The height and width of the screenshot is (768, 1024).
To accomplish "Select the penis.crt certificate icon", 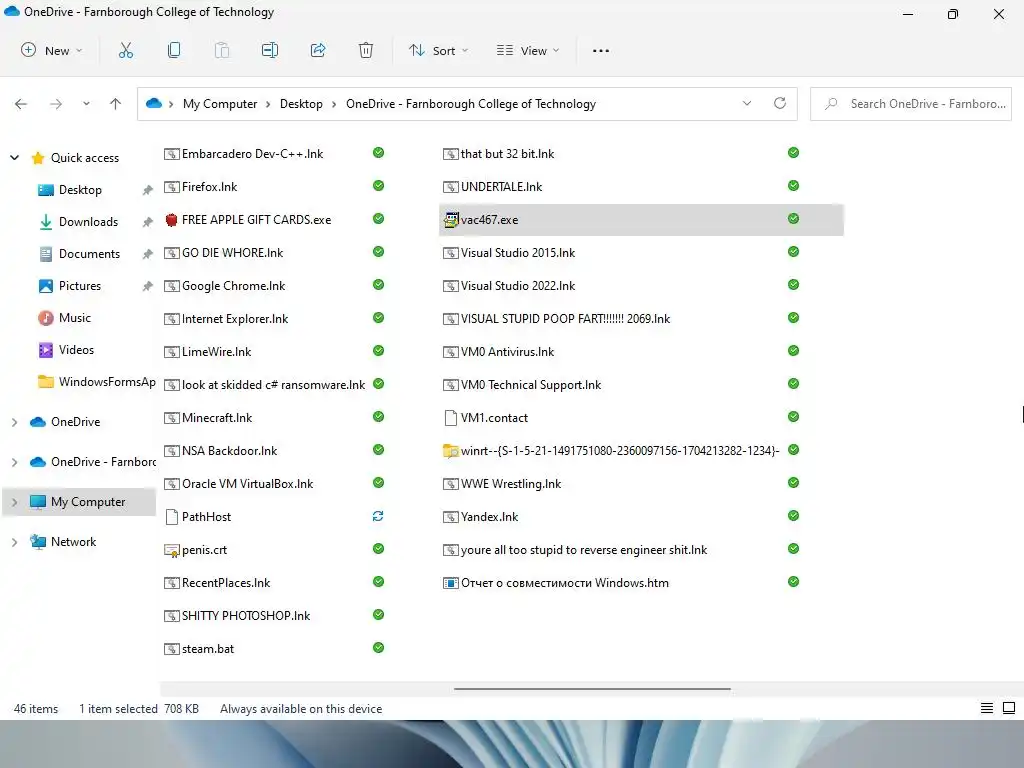I will coord(171,550).
